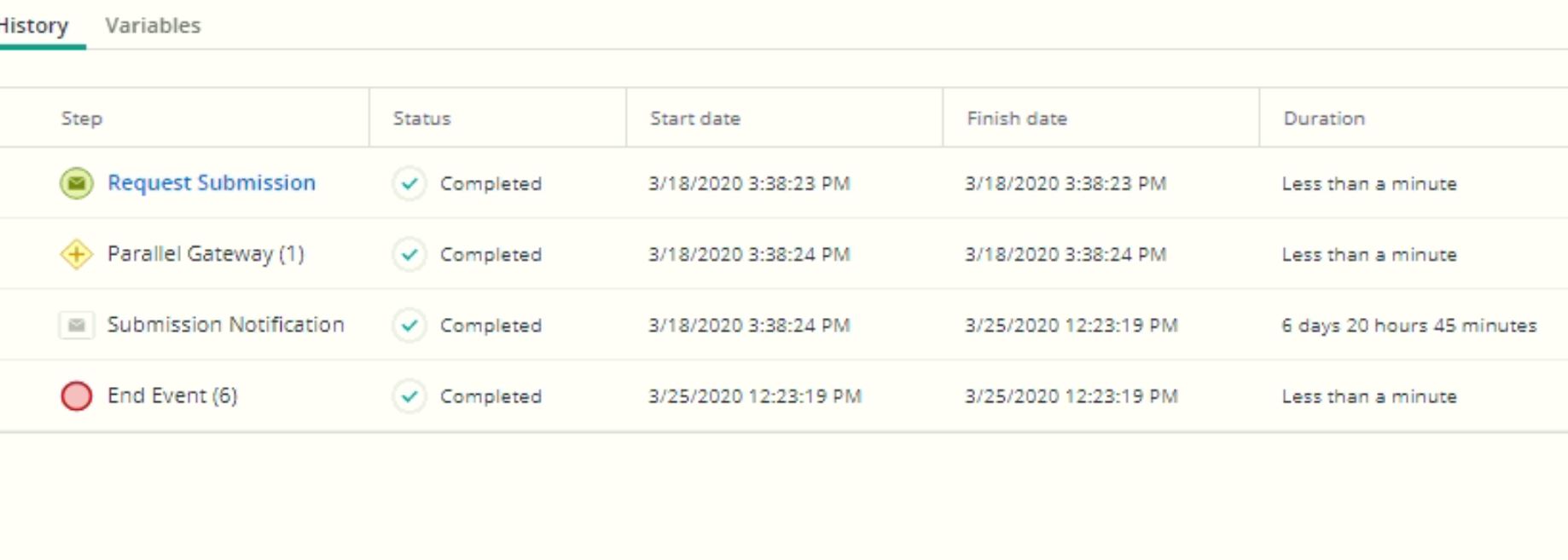The image size is (1568, 560).
Task: Switch to the Variables tab
Action: [153, 26]
